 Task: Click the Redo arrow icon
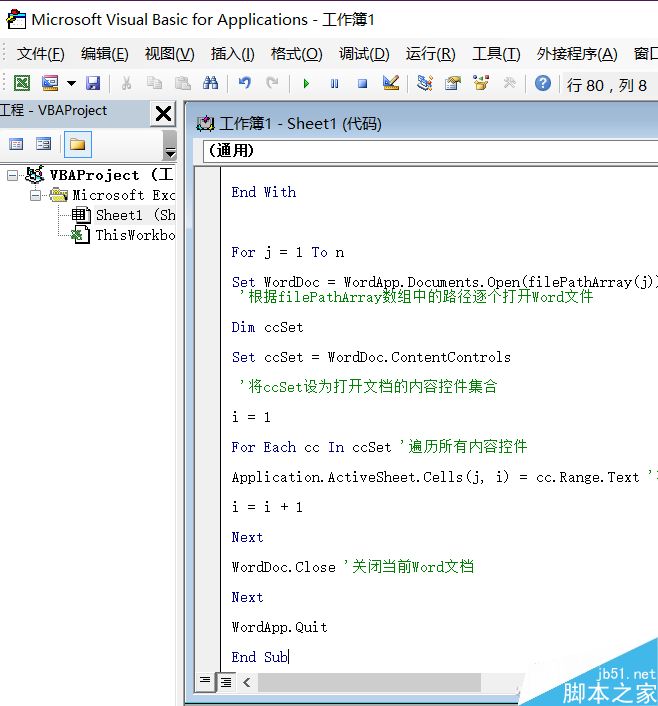pos(272,83)
